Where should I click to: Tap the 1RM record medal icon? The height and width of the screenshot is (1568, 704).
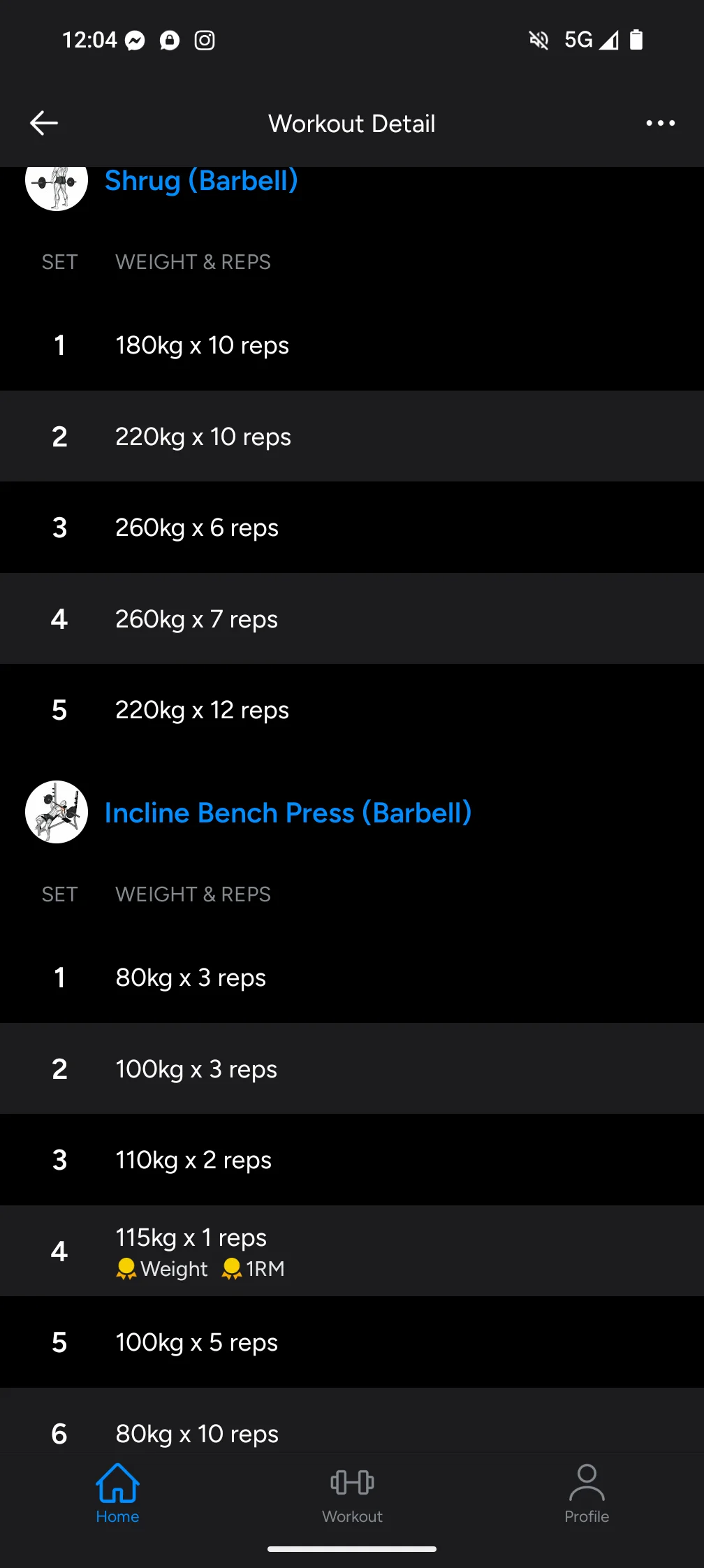[232, 1269]
